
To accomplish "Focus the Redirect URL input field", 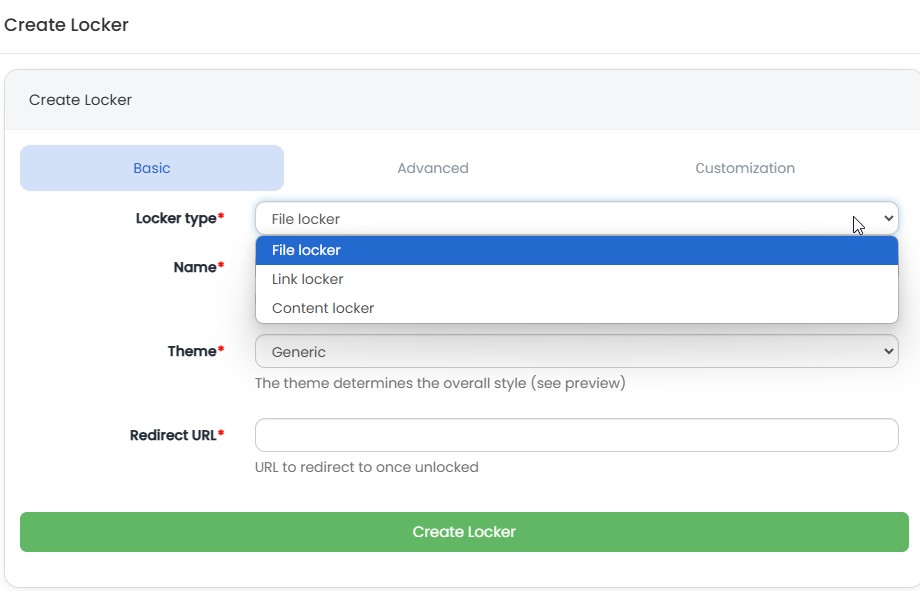I will click(x=576, y=435).
